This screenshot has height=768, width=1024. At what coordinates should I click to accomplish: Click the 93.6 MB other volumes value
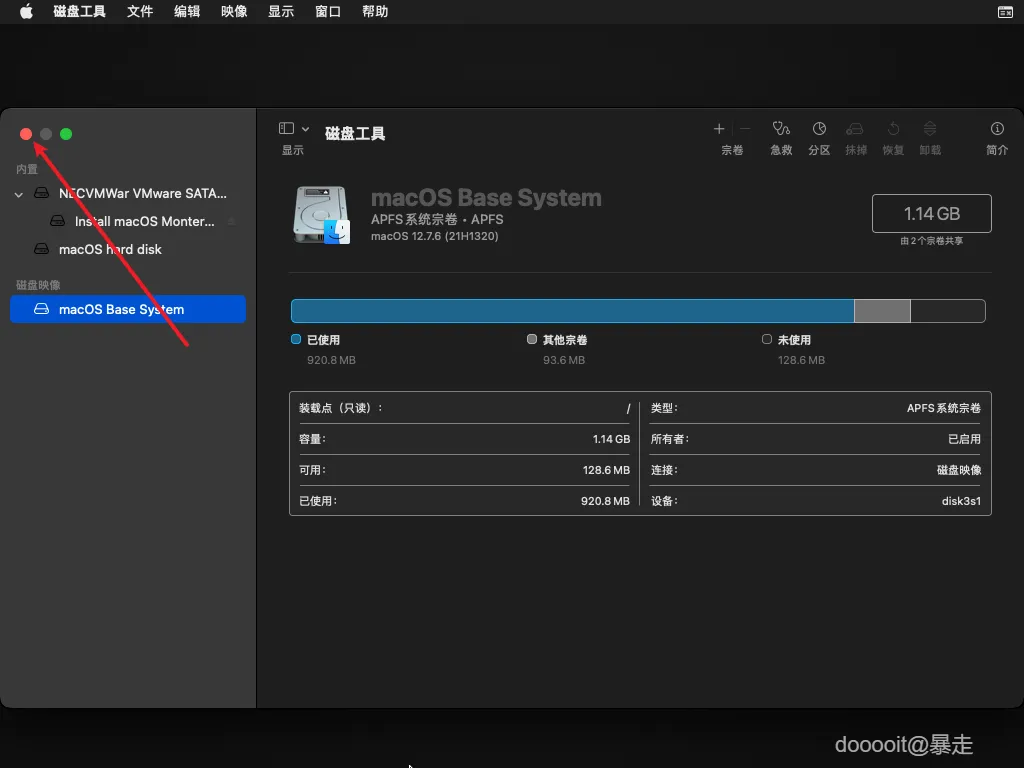[564, 360]
